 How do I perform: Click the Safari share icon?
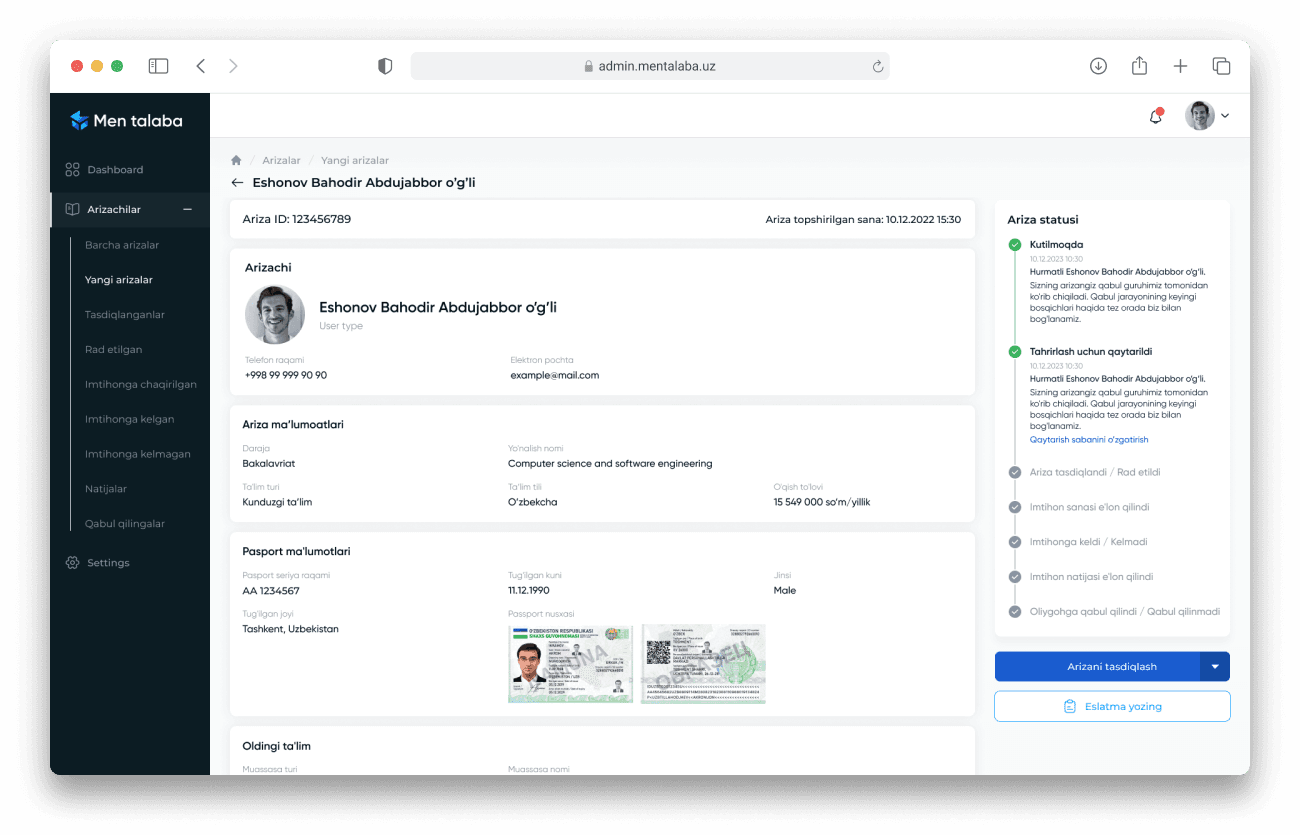click(1139, 66)
